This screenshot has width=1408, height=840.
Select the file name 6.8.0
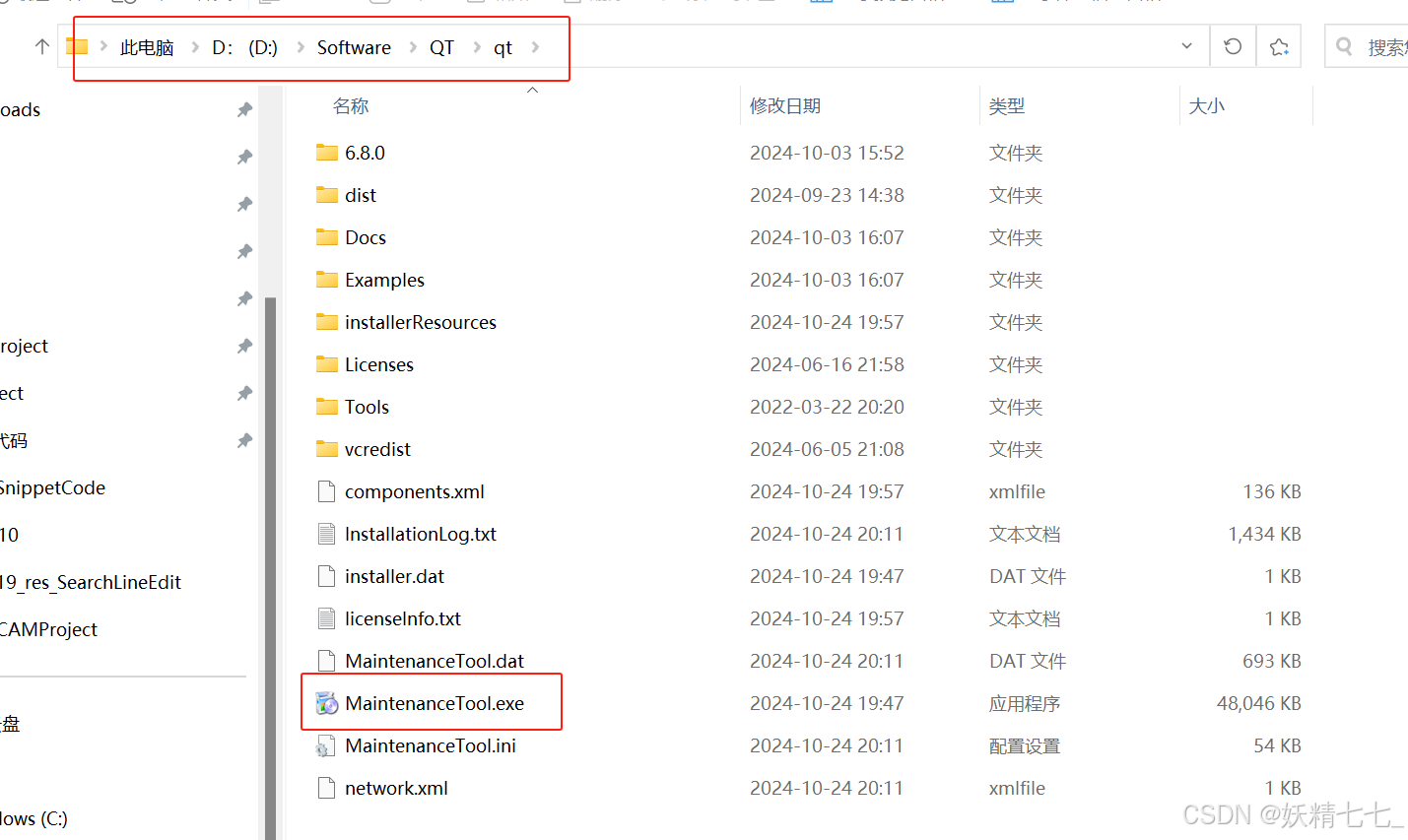[x=365, y=153]
